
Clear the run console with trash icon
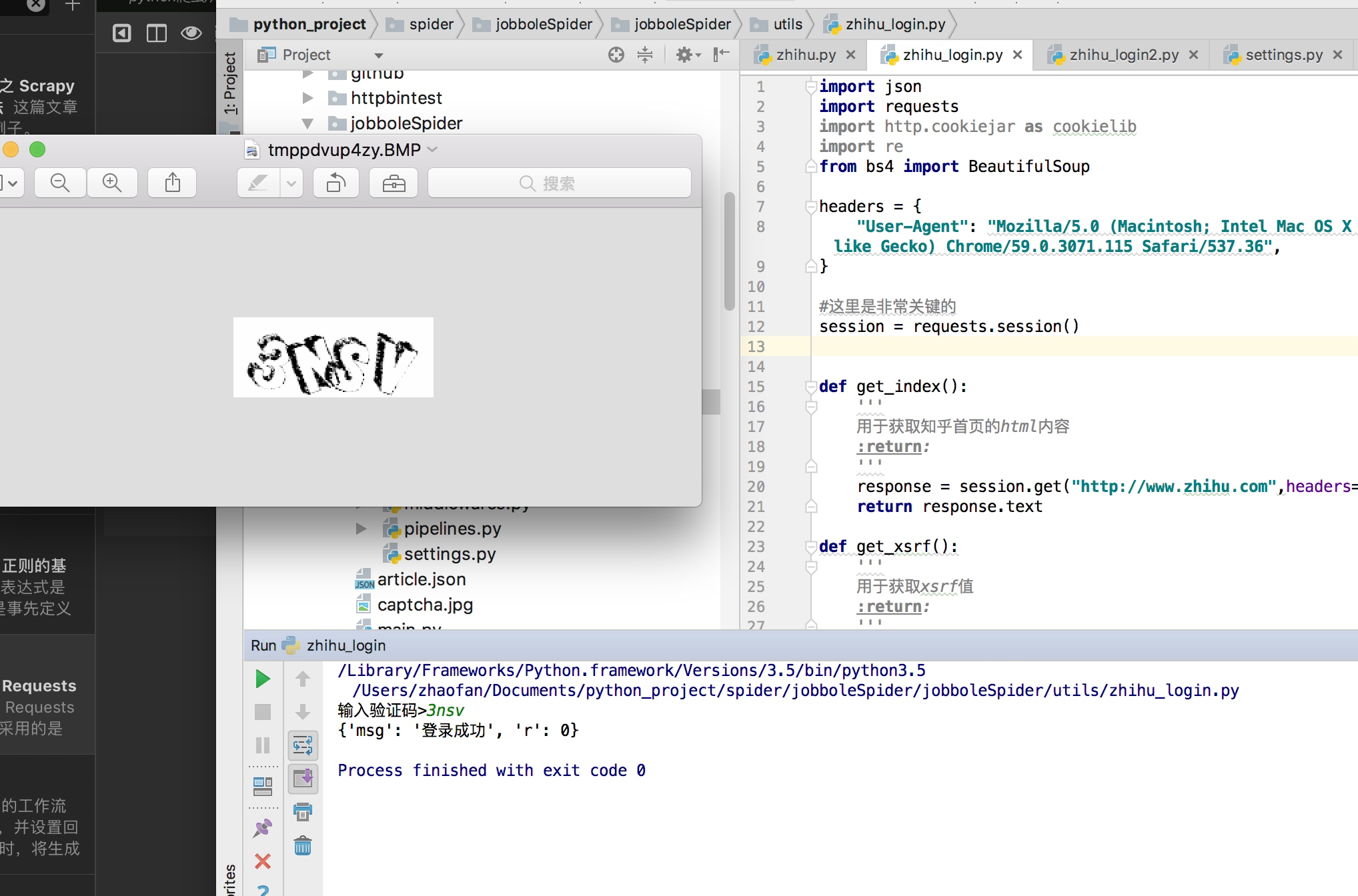click(x=303, y=846)
